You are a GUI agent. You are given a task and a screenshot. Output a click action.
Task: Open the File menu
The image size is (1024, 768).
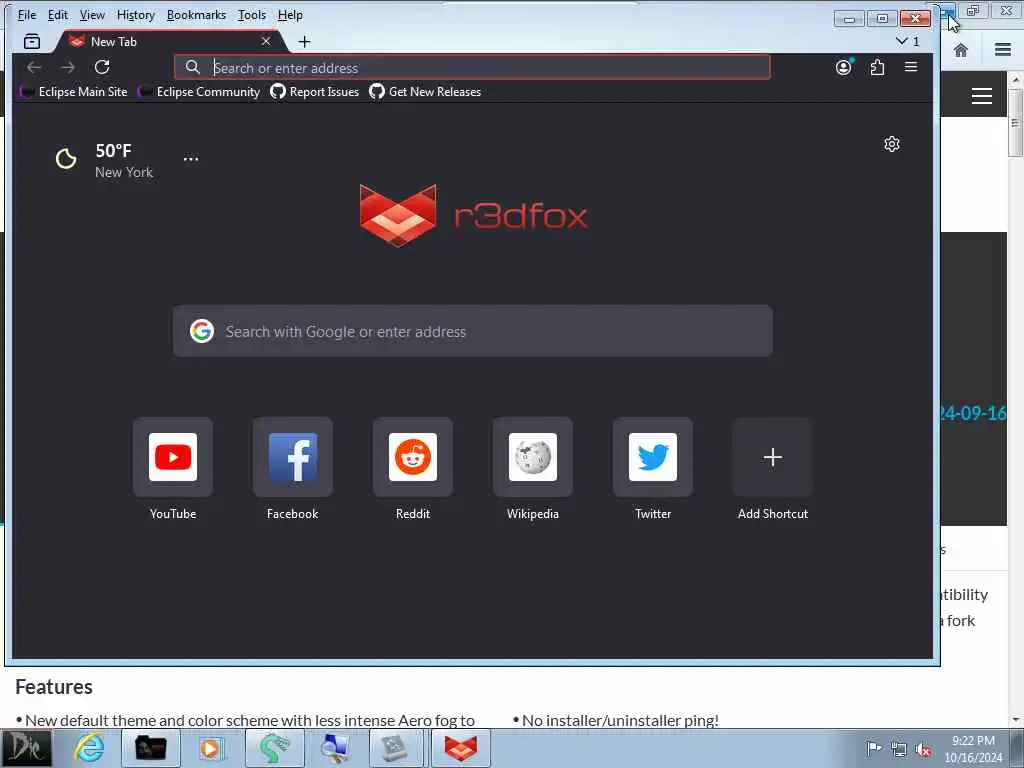tap(27, 14)
